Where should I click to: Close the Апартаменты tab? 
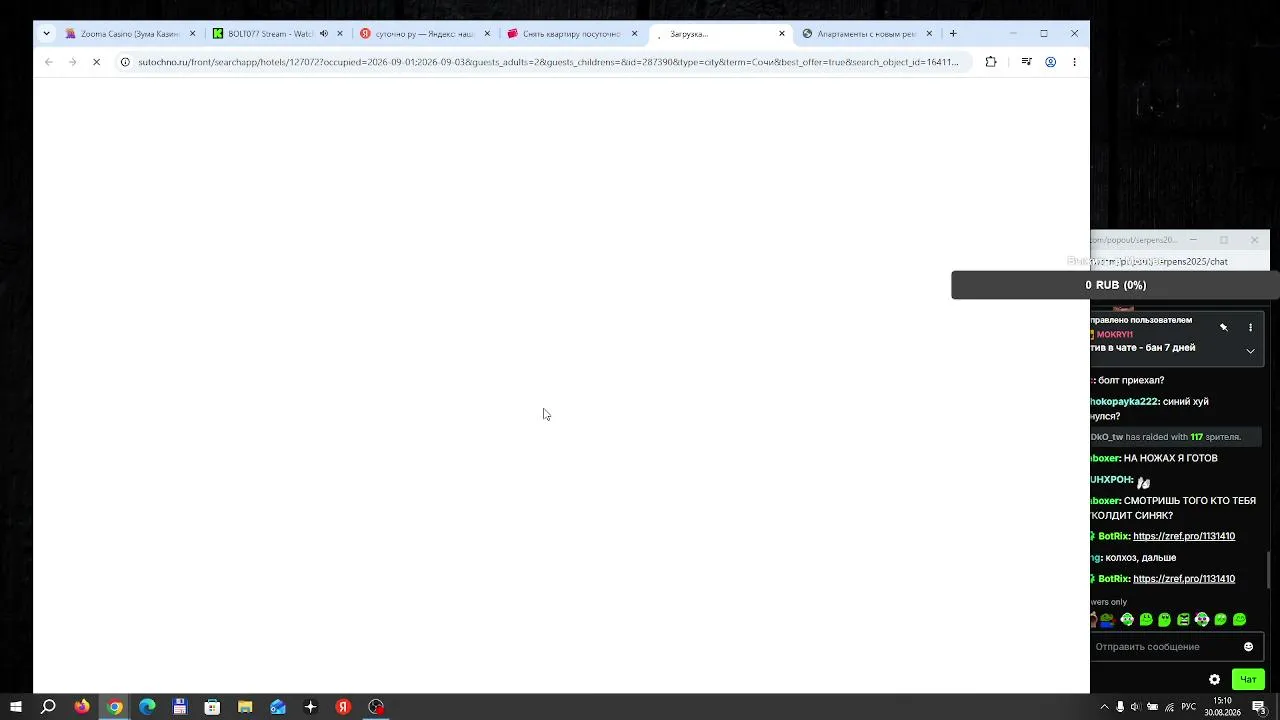point(929,33)
